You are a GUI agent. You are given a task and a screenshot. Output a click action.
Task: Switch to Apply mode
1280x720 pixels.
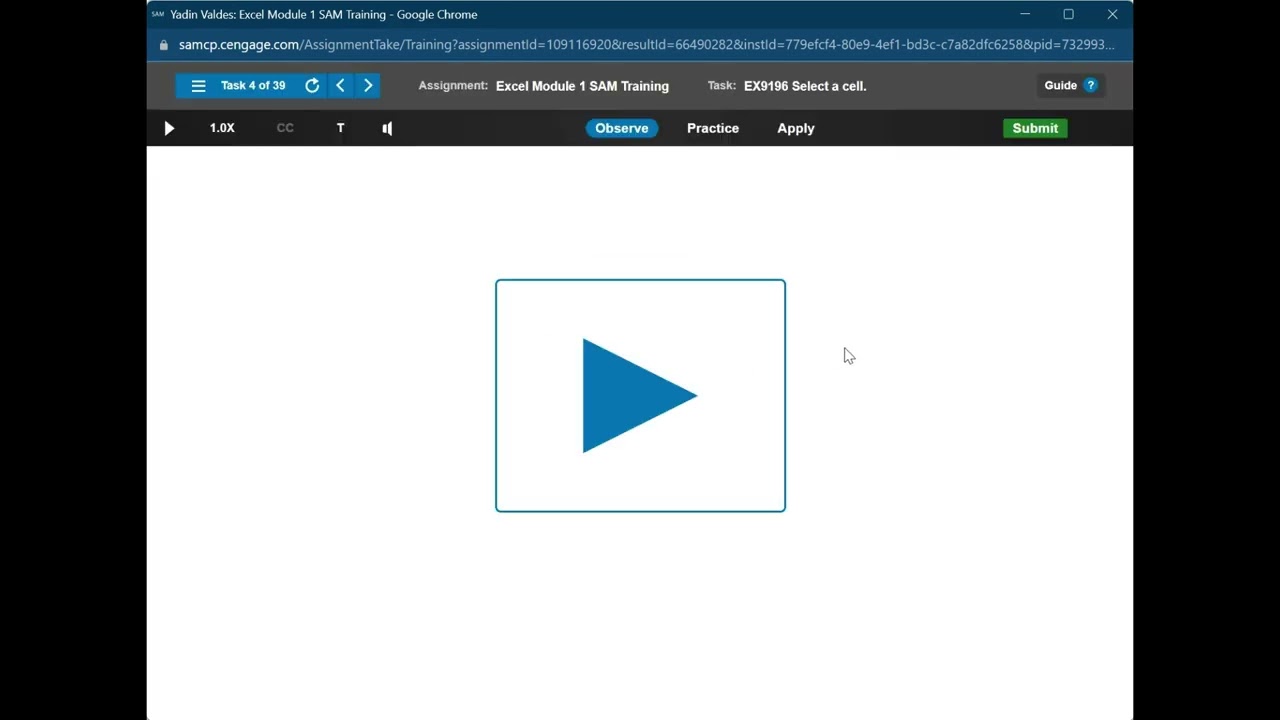[796, 128]
